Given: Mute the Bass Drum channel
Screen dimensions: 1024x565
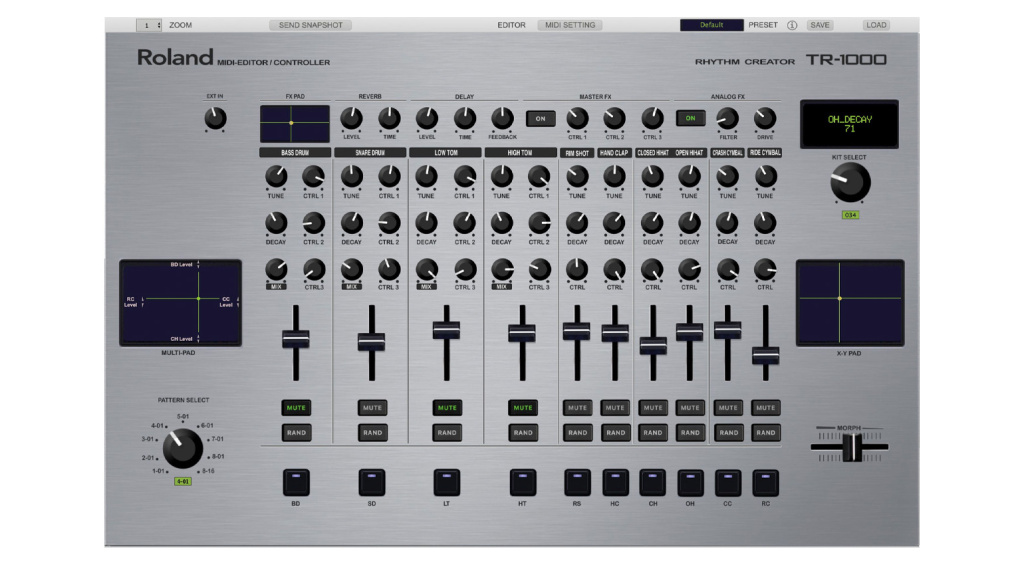Looking at the screenshot, I should 296,408.
